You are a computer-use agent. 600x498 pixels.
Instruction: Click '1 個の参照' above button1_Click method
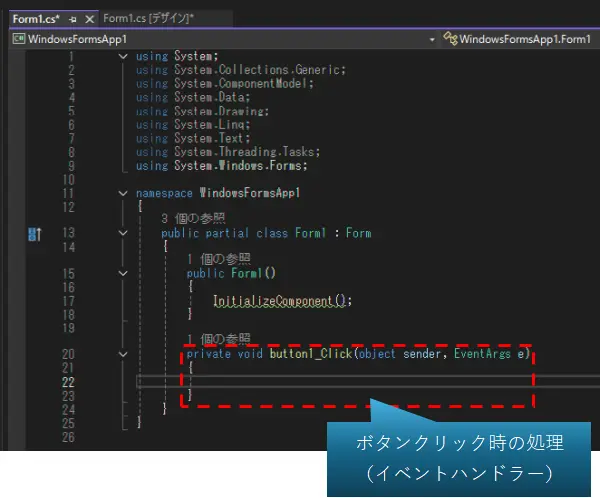click(x=218, y=340)
